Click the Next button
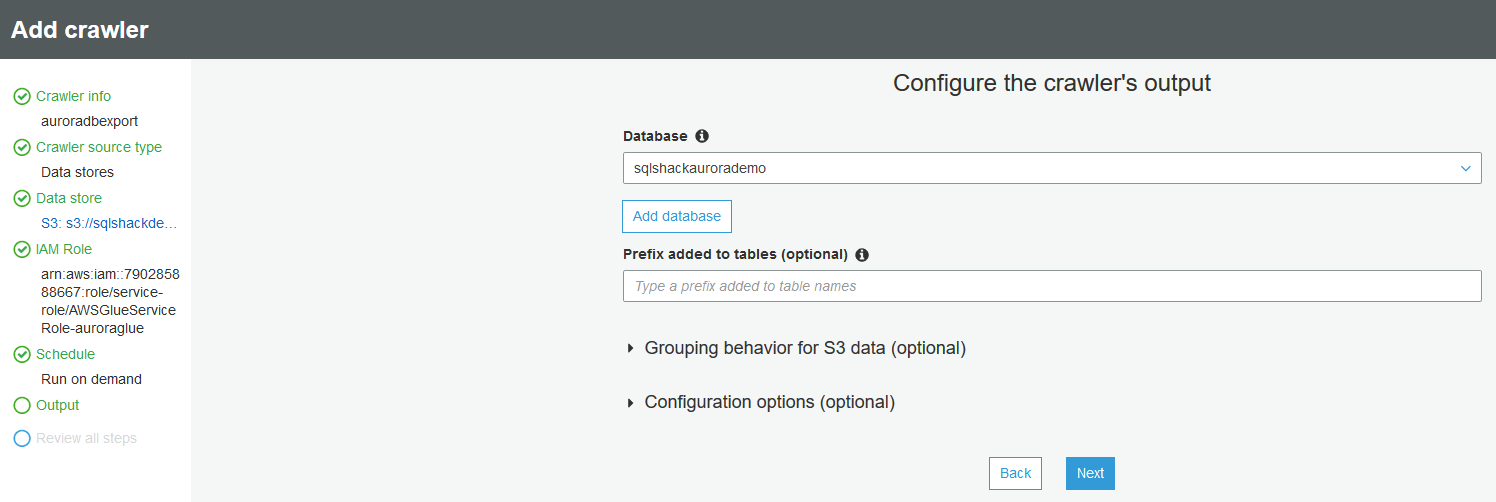The height and width of the screenshot is (502, 1496). coord(1090,474)
